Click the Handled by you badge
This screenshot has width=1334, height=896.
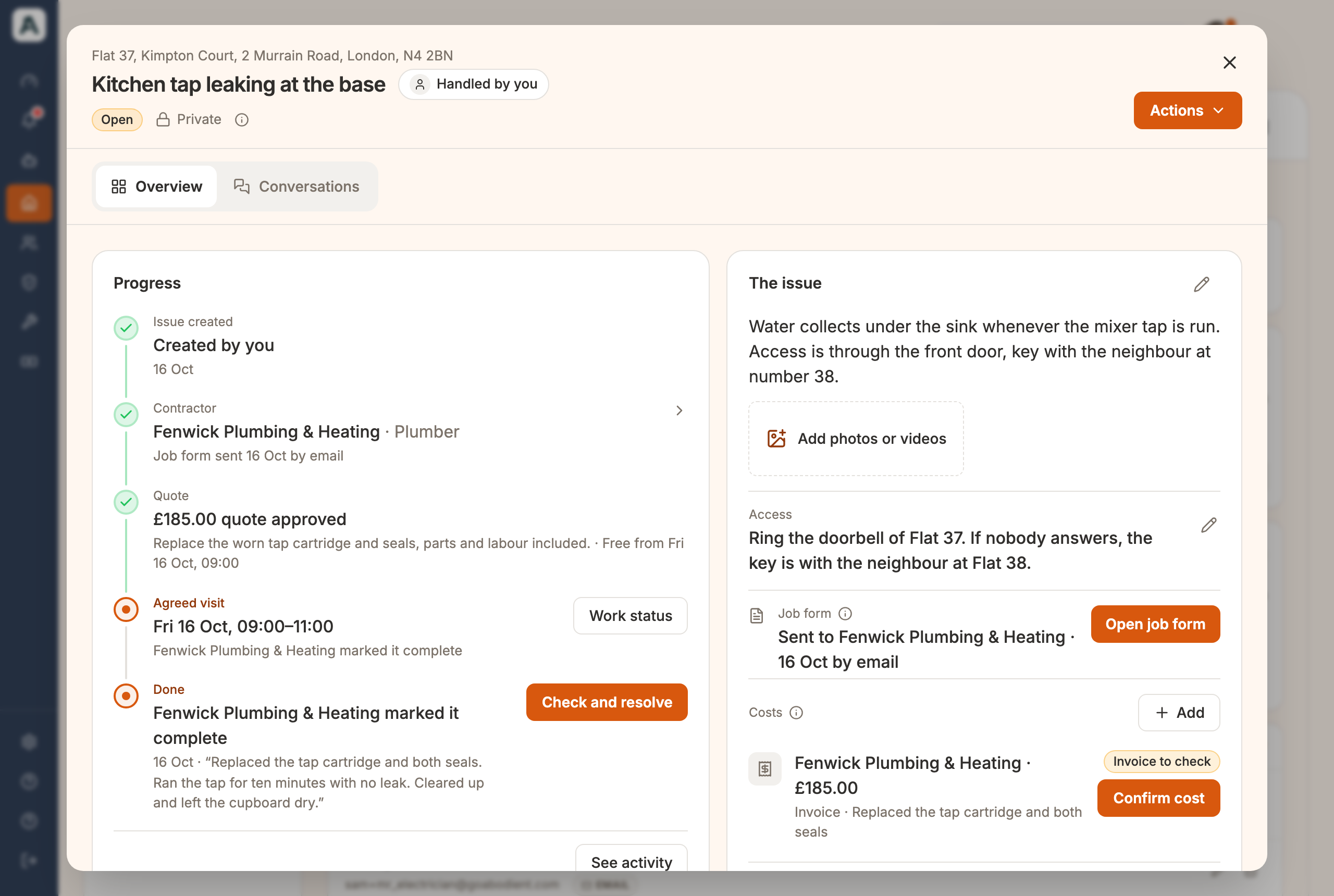point(473,84)
